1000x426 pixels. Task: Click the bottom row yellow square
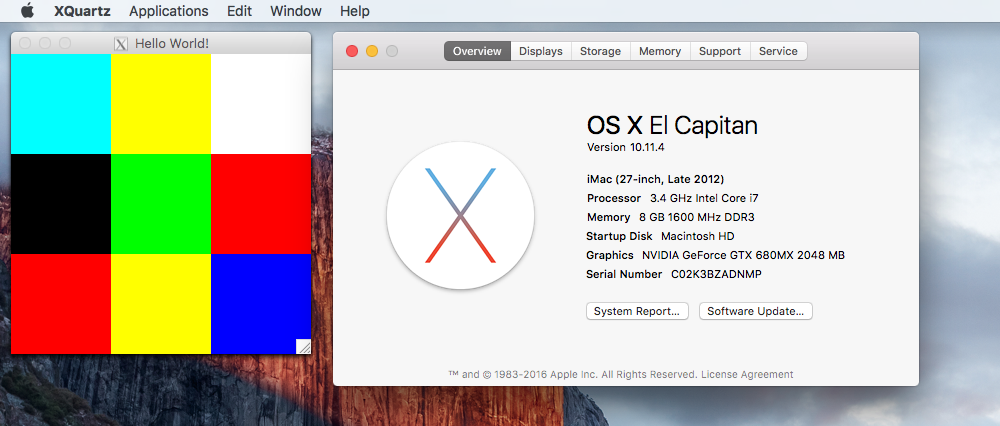pyautogui.click(x=161, y=304)
